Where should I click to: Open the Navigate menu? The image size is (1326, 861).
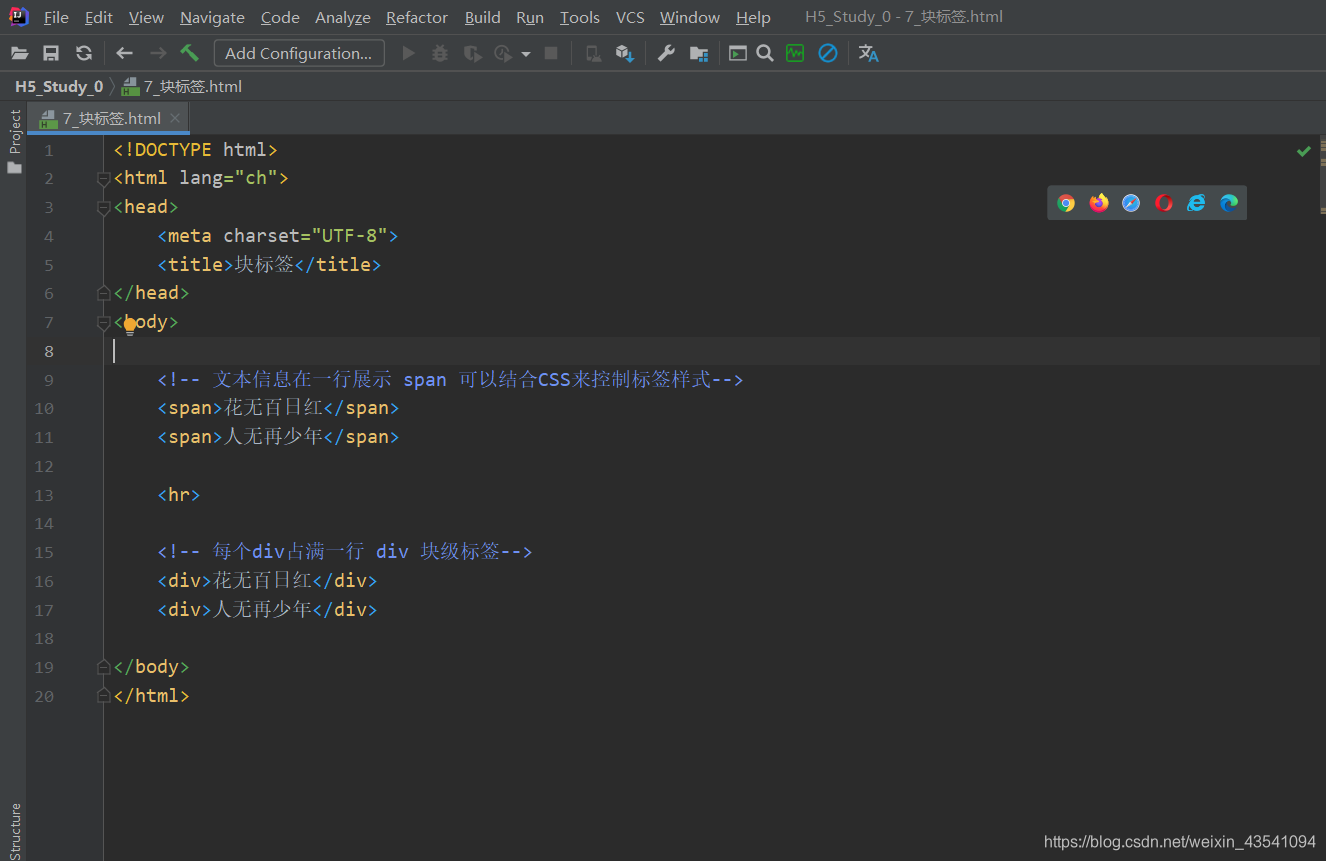pyautogui.click(x=212, y=17)
